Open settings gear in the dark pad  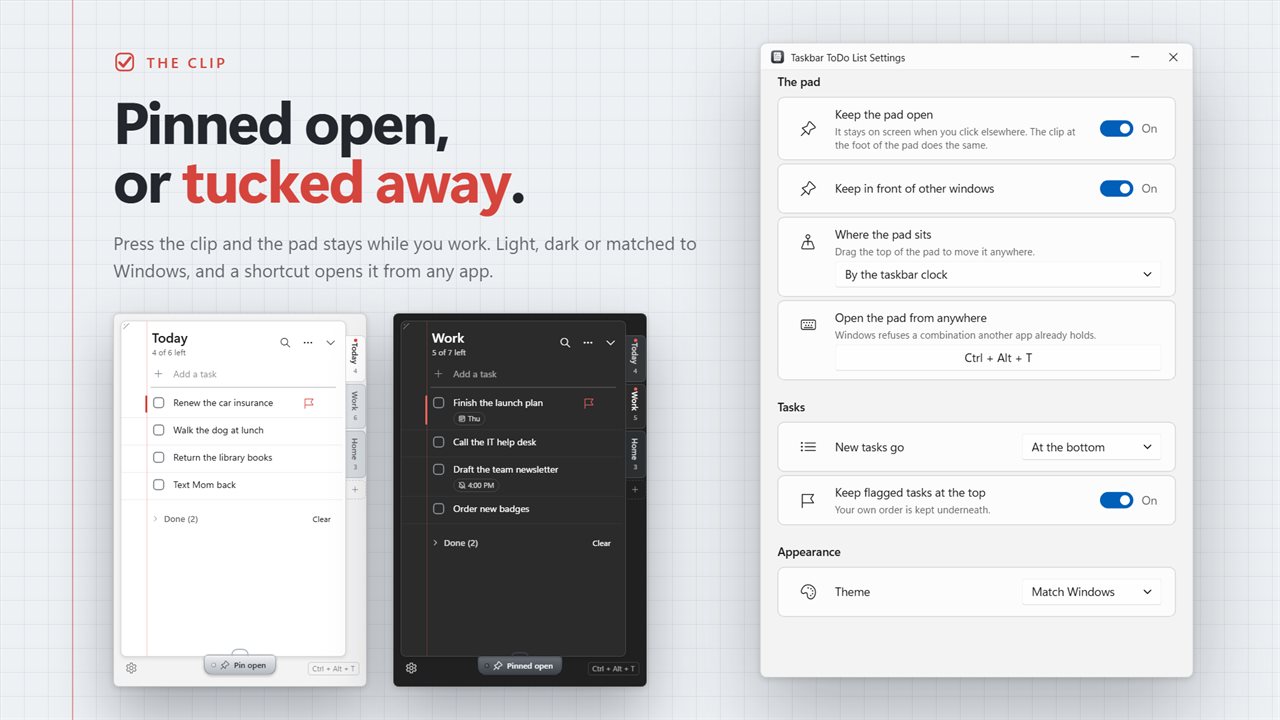click(411, 668)
